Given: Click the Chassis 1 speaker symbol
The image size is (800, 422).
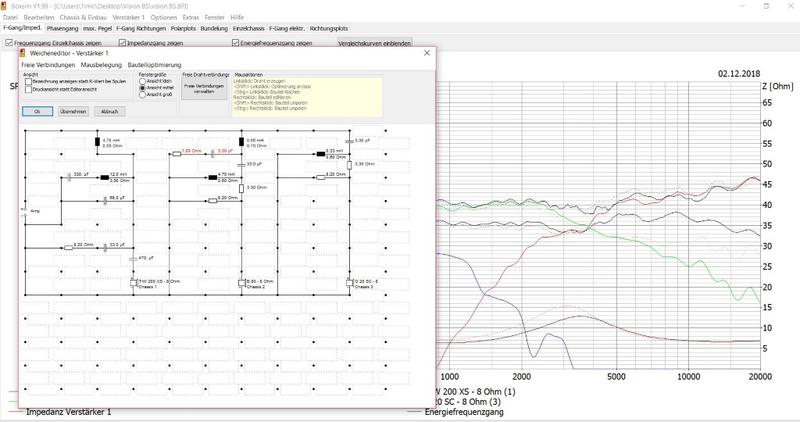Looking at the screenshot, I should coord(133,283).
